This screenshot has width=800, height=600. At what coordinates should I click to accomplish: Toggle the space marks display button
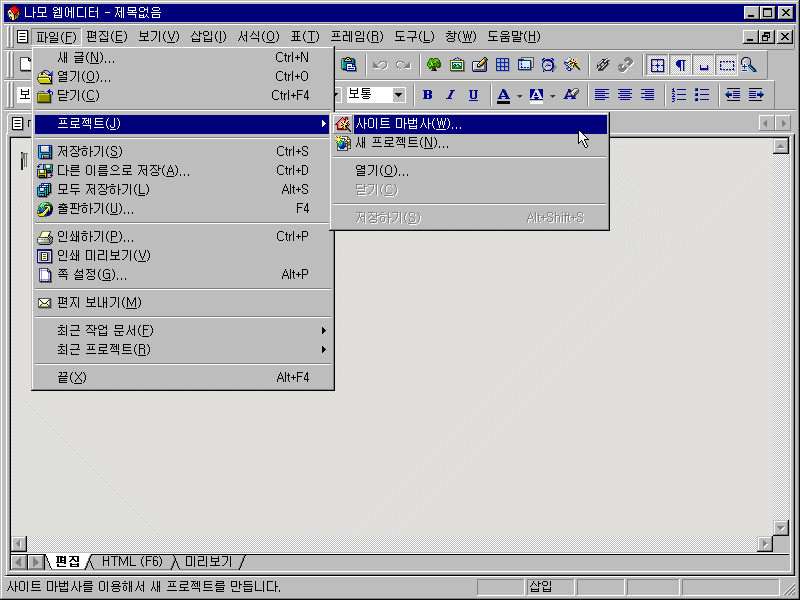click(704, 65)
